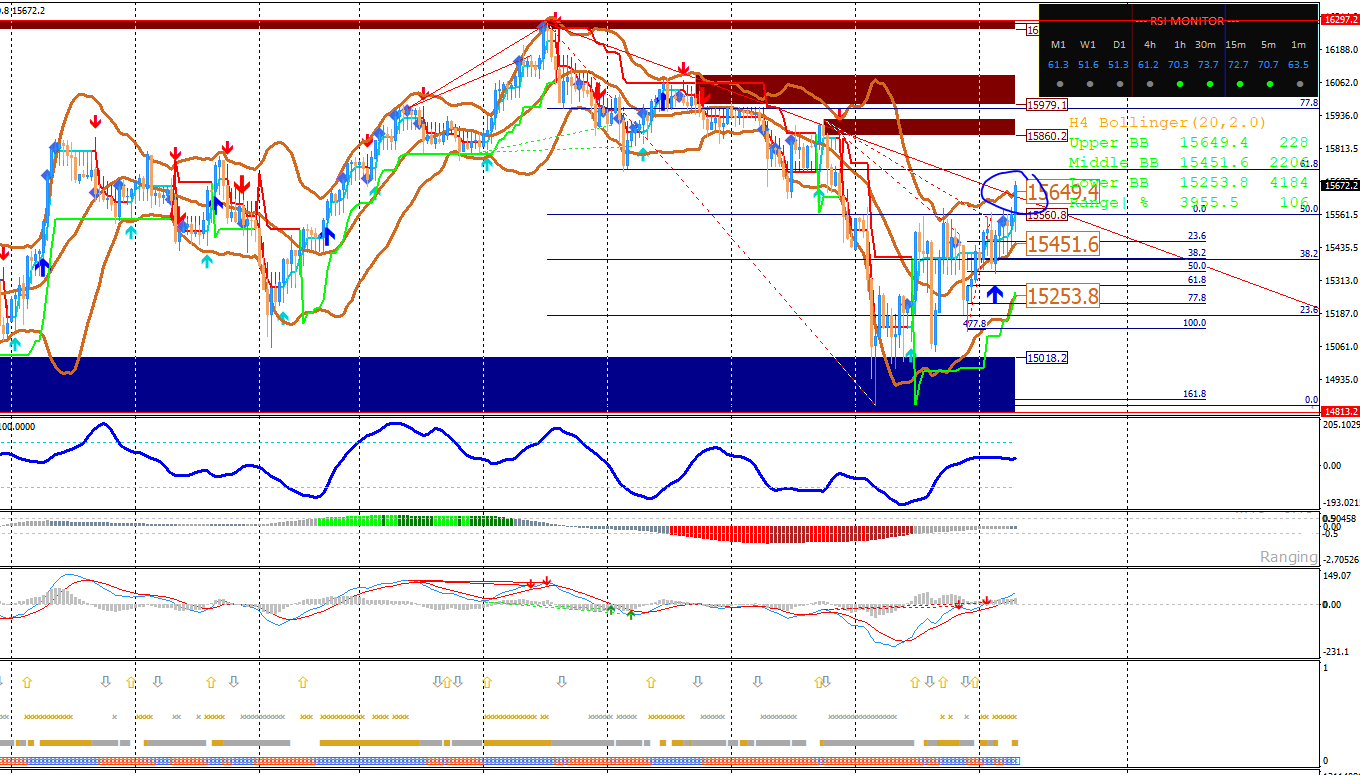Image resolution: width=1360 pixels, height=775 pixels.
Task: Select the D1 column in the RSI Monitor
Action: (x=1120, y=45)
